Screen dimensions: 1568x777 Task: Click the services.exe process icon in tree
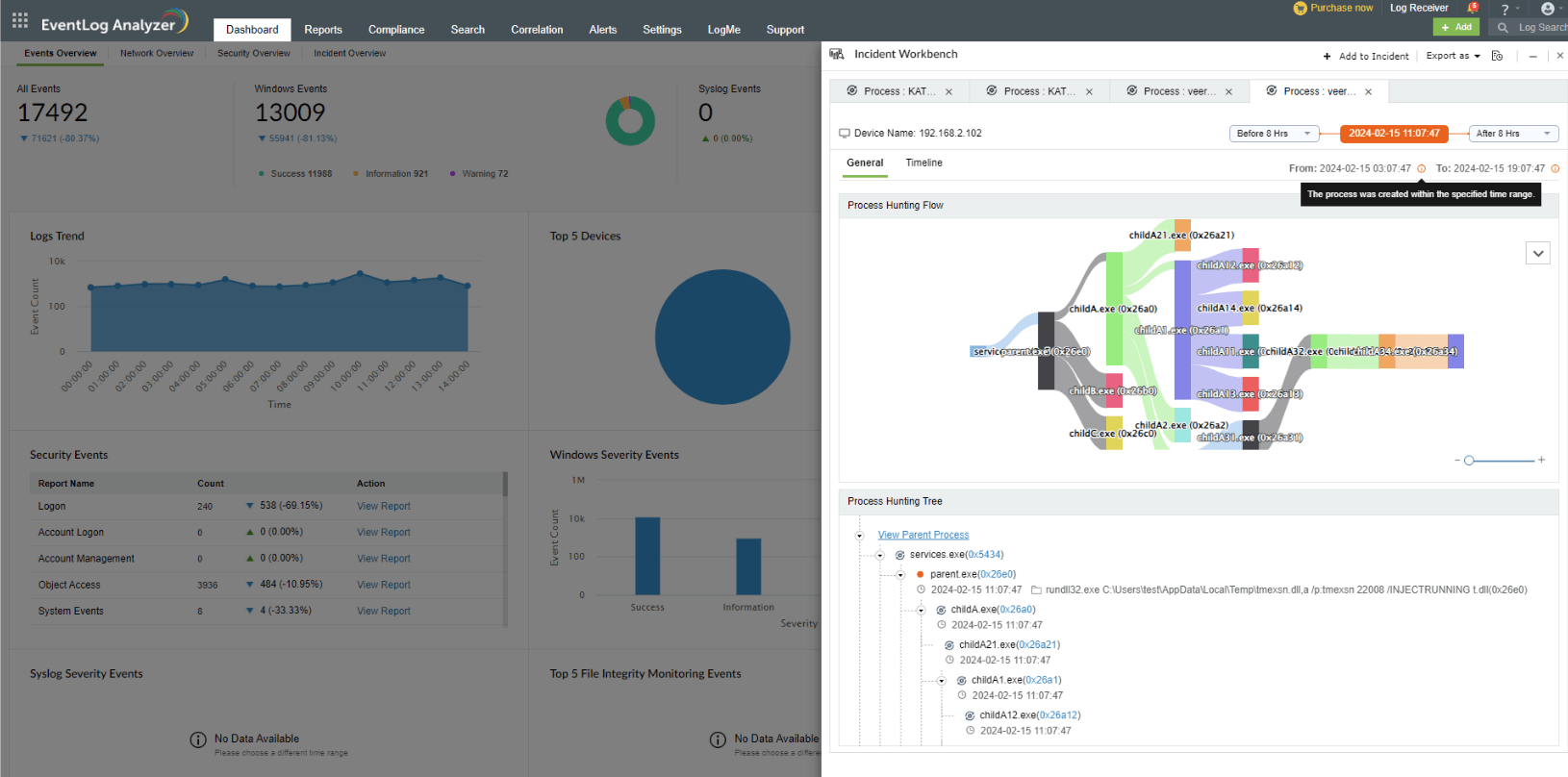(x=900, y=555)
